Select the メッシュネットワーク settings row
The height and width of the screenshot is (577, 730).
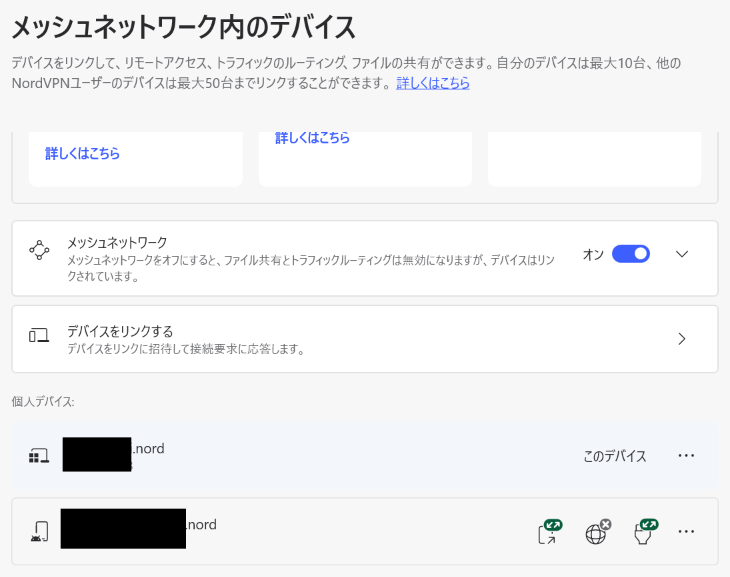click(365, 258)
